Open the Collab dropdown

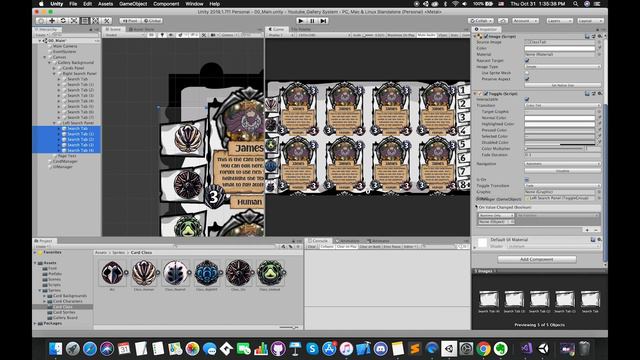481,20
